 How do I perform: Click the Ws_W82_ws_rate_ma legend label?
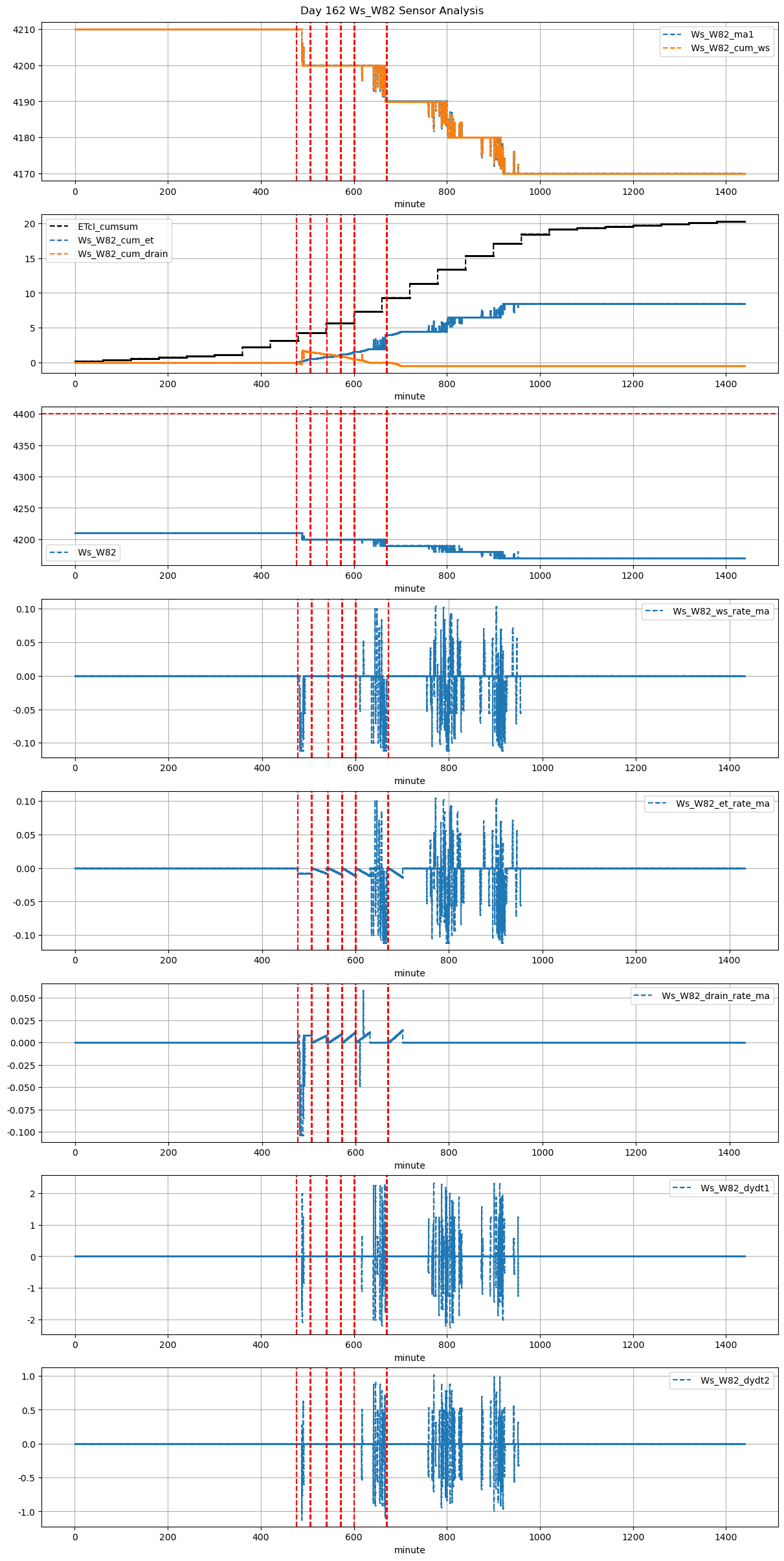(x=721, y=612)
